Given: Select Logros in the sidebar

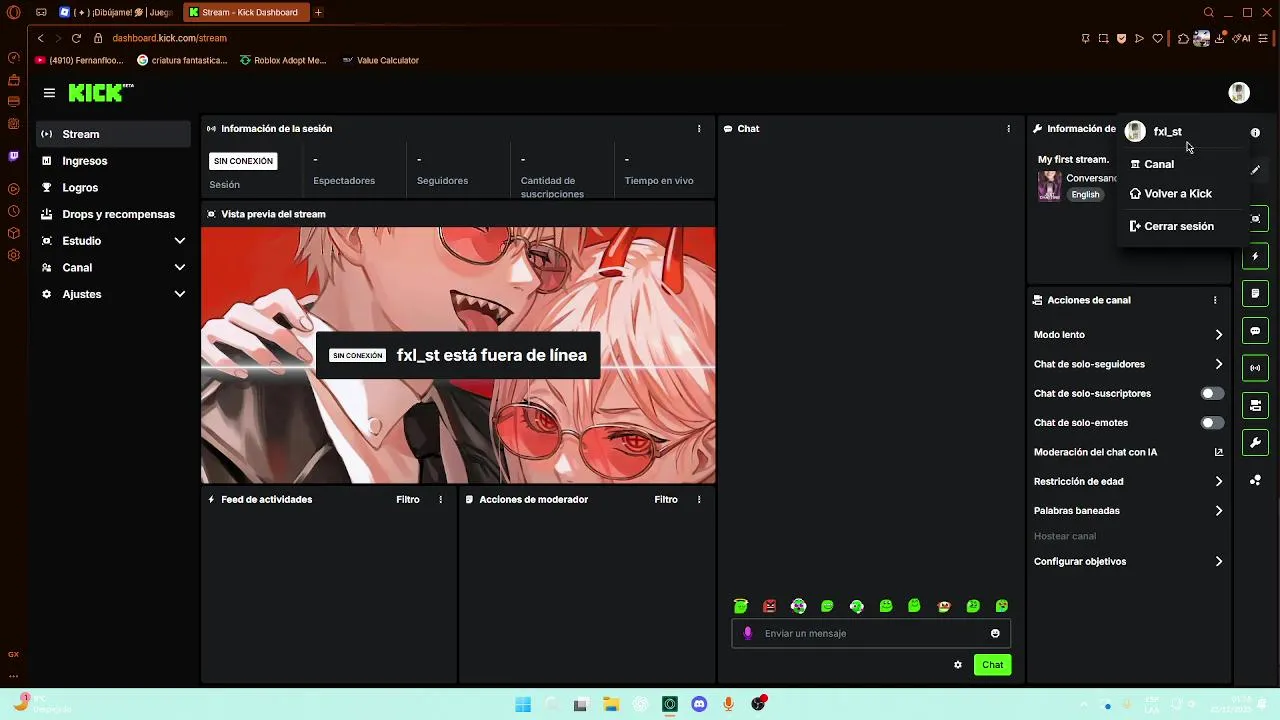Looking at the screenshot, I should (x=113, y=188).
